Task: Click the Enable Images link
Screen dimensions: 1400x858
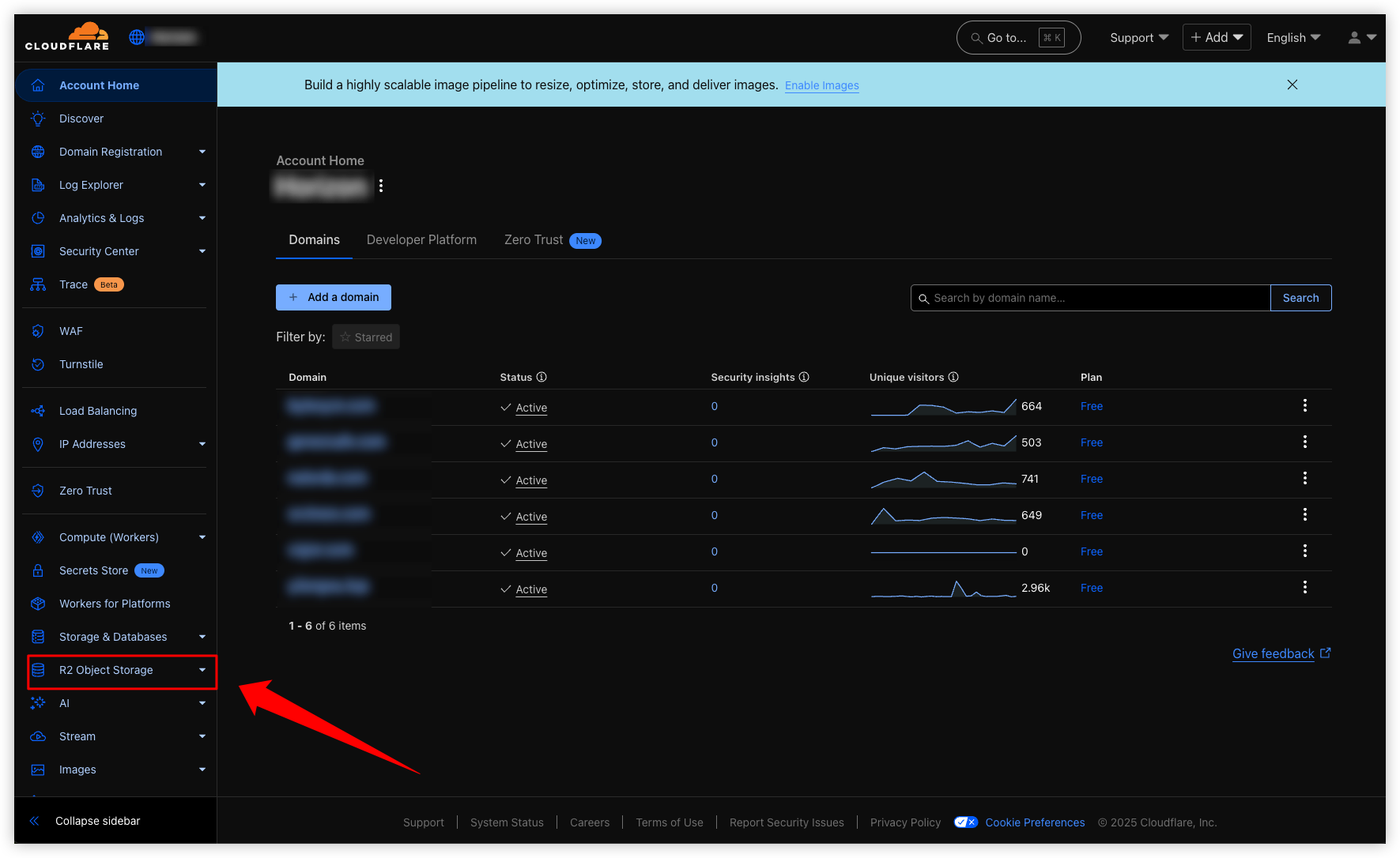Action: click(x=821, y=85)
